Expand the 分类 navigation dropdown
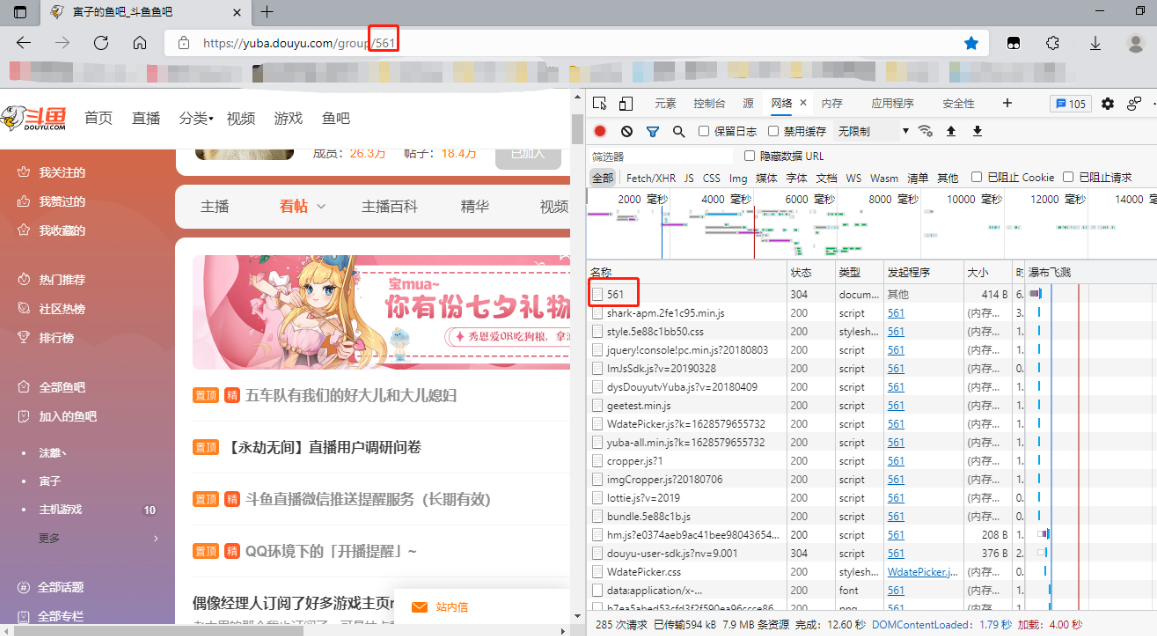The width and height of the screenshot is (1157, 636). point(196,118)
